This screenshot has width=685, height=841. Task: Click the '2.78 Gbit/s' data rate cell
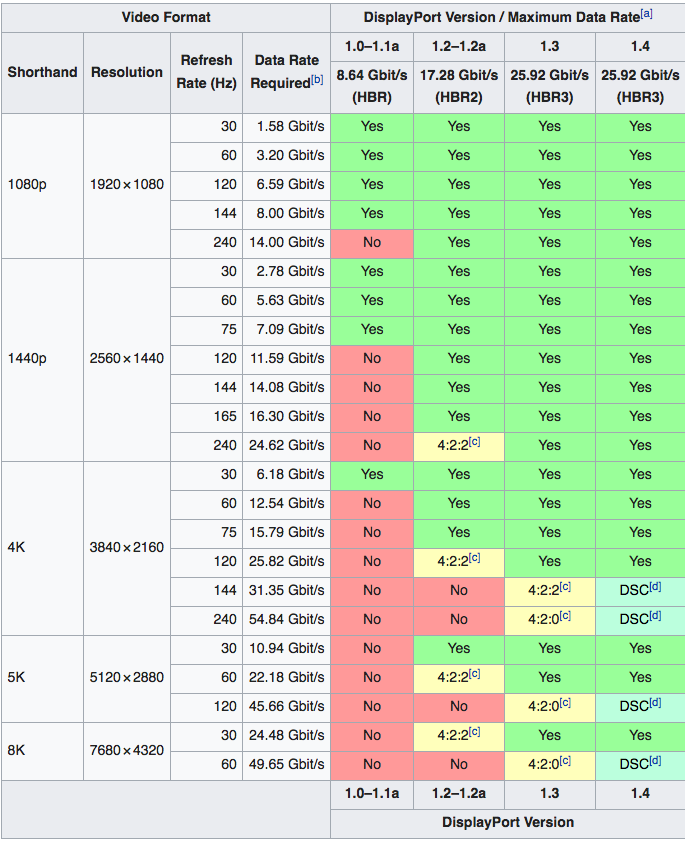pos(286,272)
